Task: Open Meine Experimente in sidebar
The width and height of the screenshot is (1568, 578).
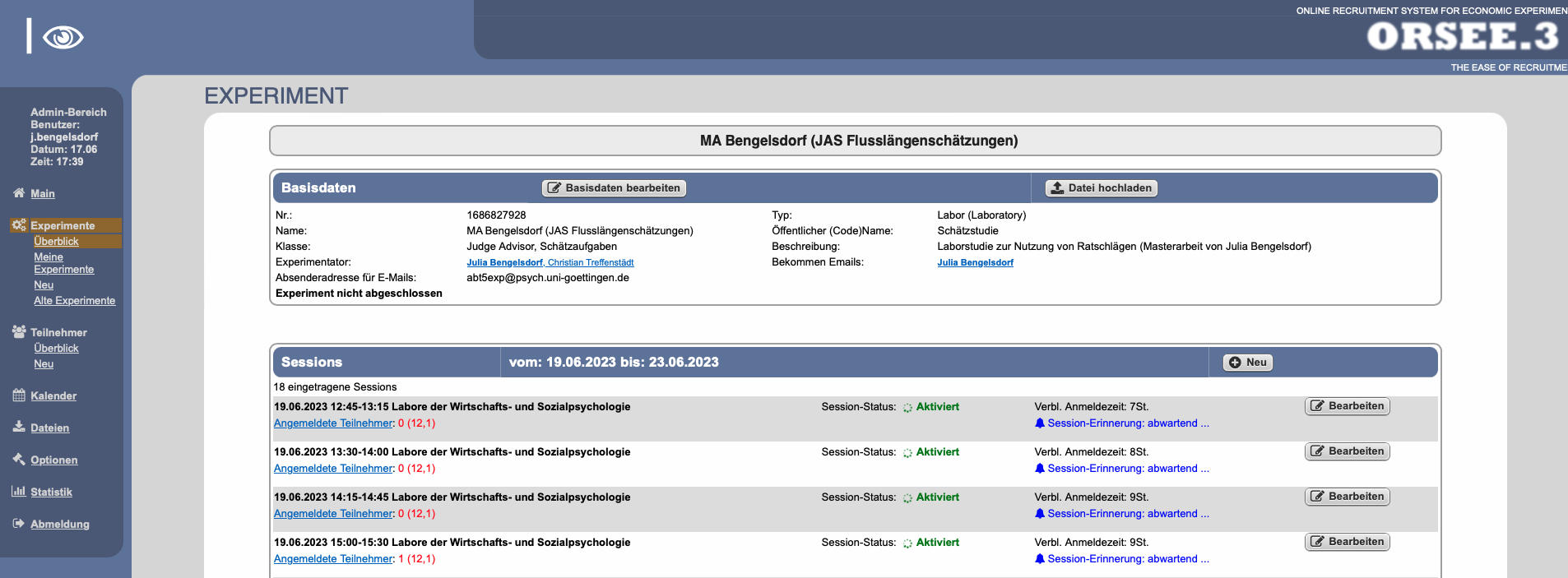Action: click(x=63, y=263)
